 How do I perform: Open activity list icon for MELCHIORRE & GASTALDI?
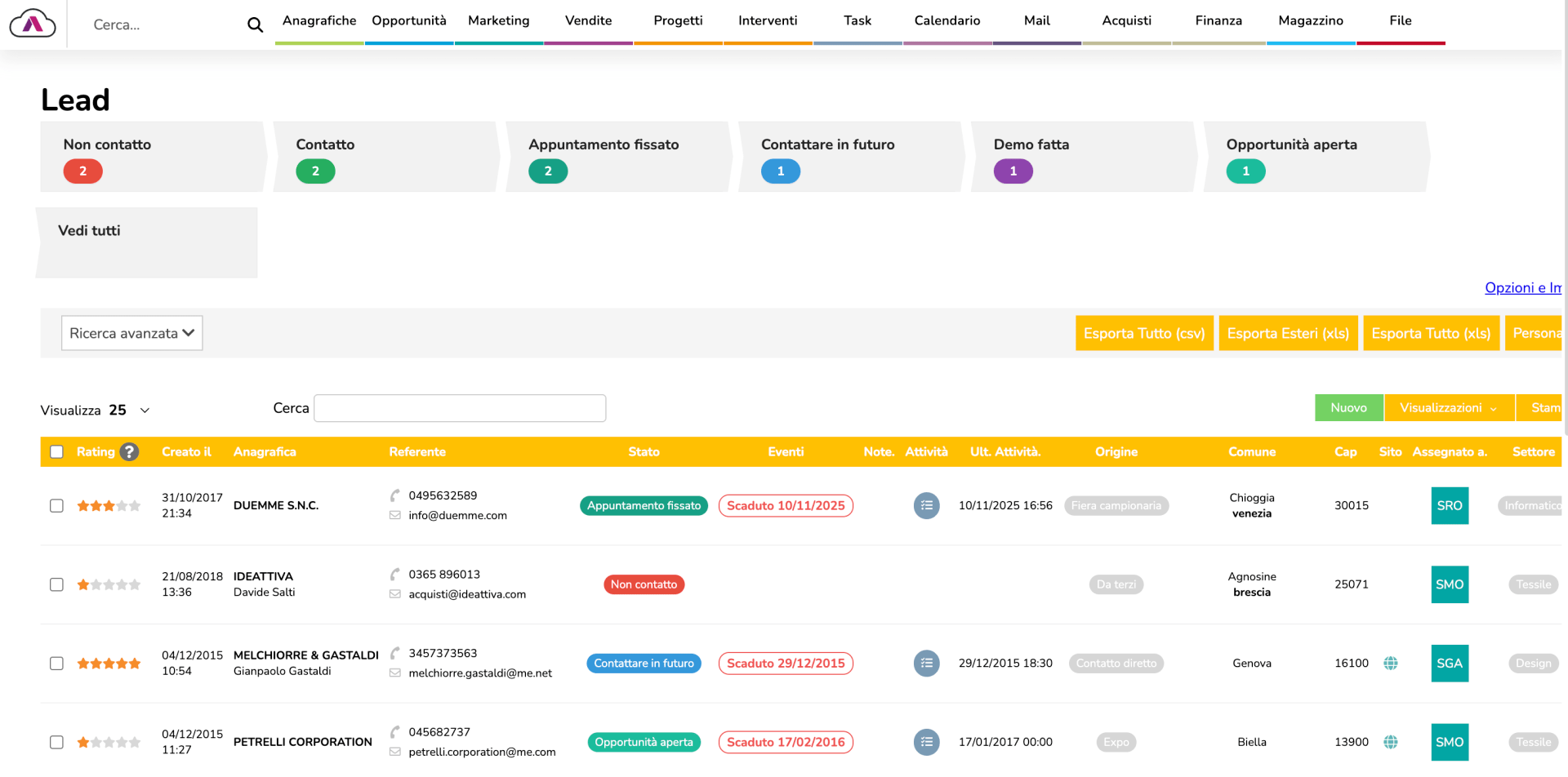click(926, 664)
